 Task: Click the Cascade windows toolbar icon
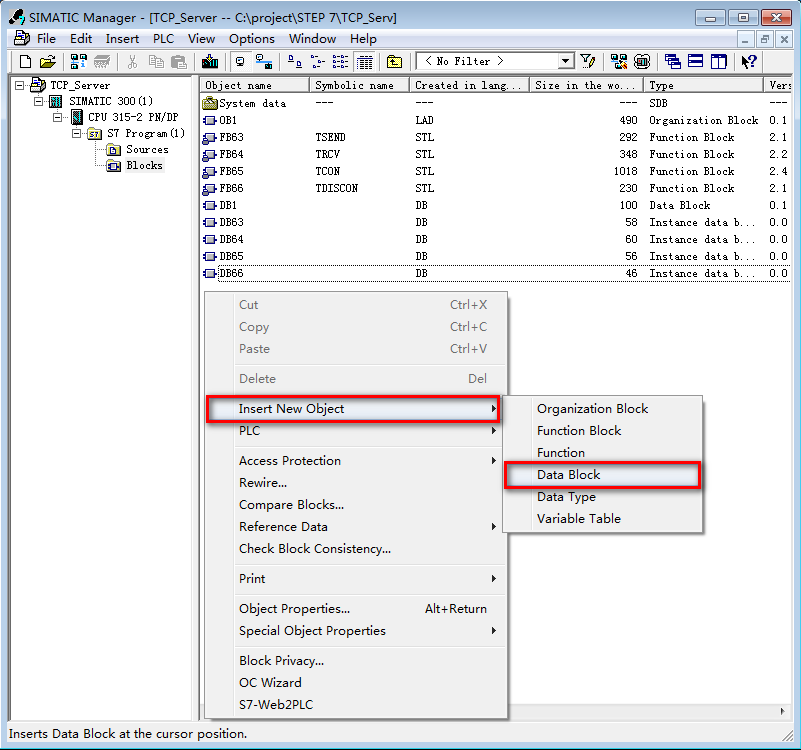click(672, 62)
